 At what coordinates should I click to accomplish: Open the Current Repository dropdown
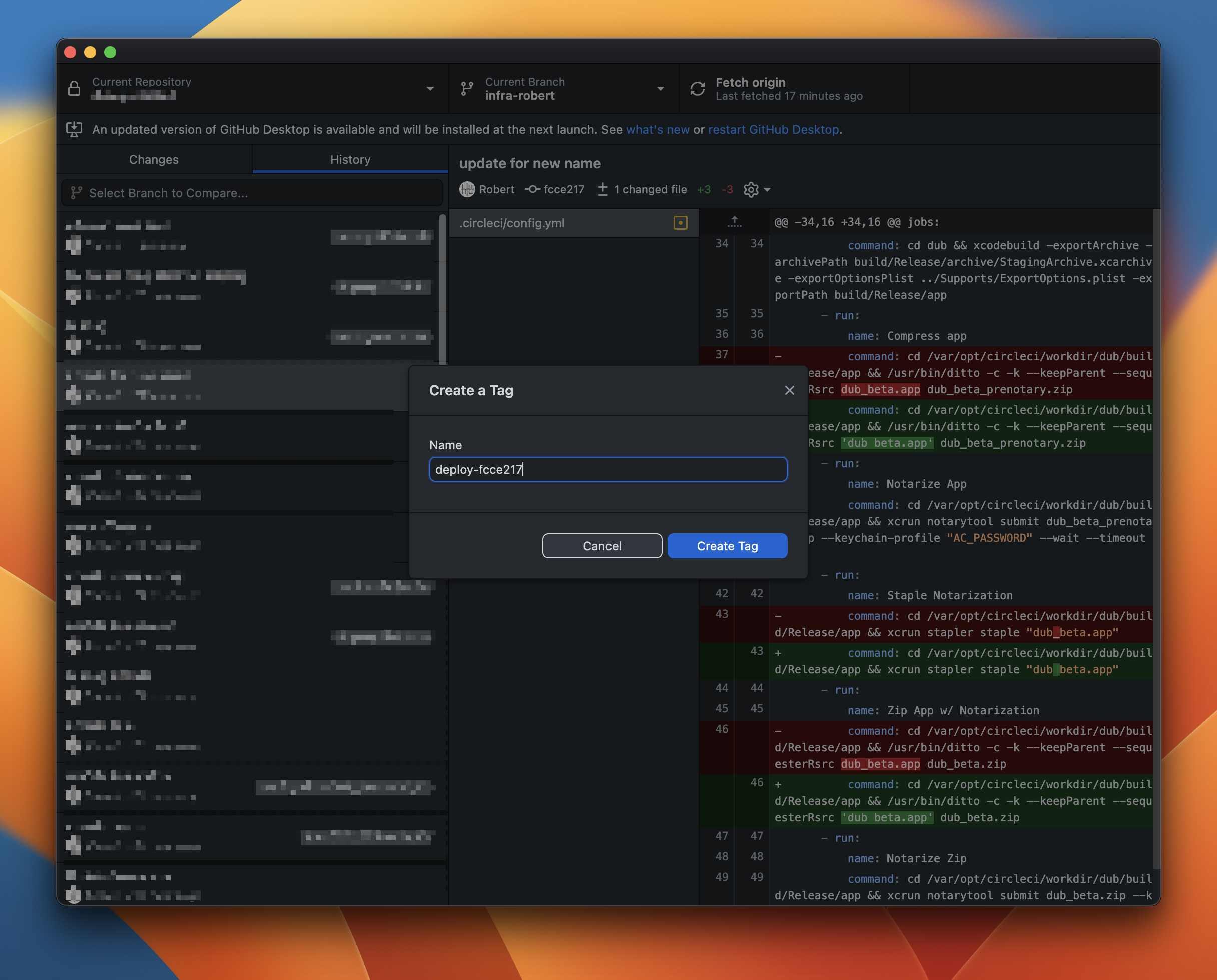tap(430, 89)
